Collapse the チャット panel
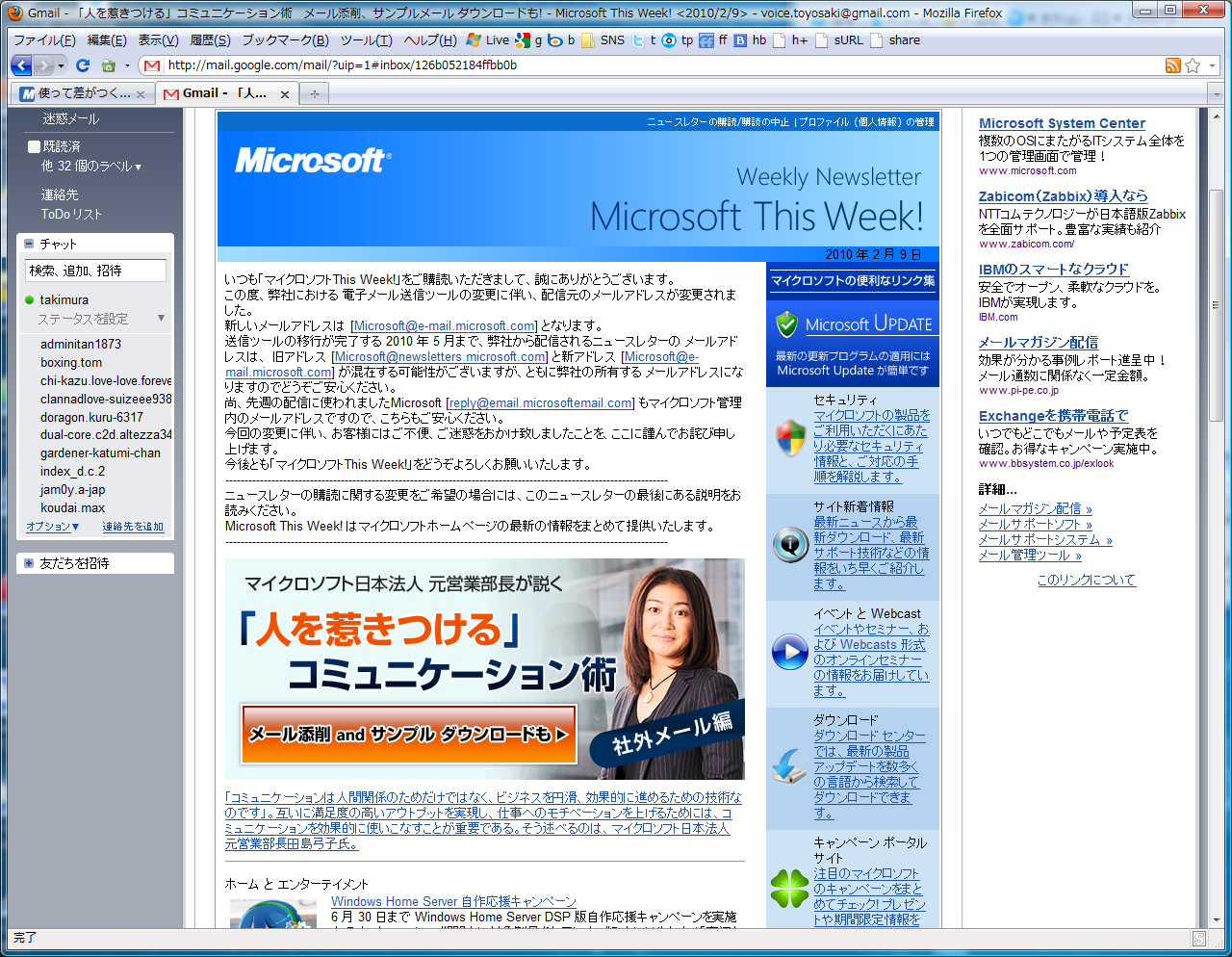The height and width of the screenshot is (957, 1232). coord(29,244)
